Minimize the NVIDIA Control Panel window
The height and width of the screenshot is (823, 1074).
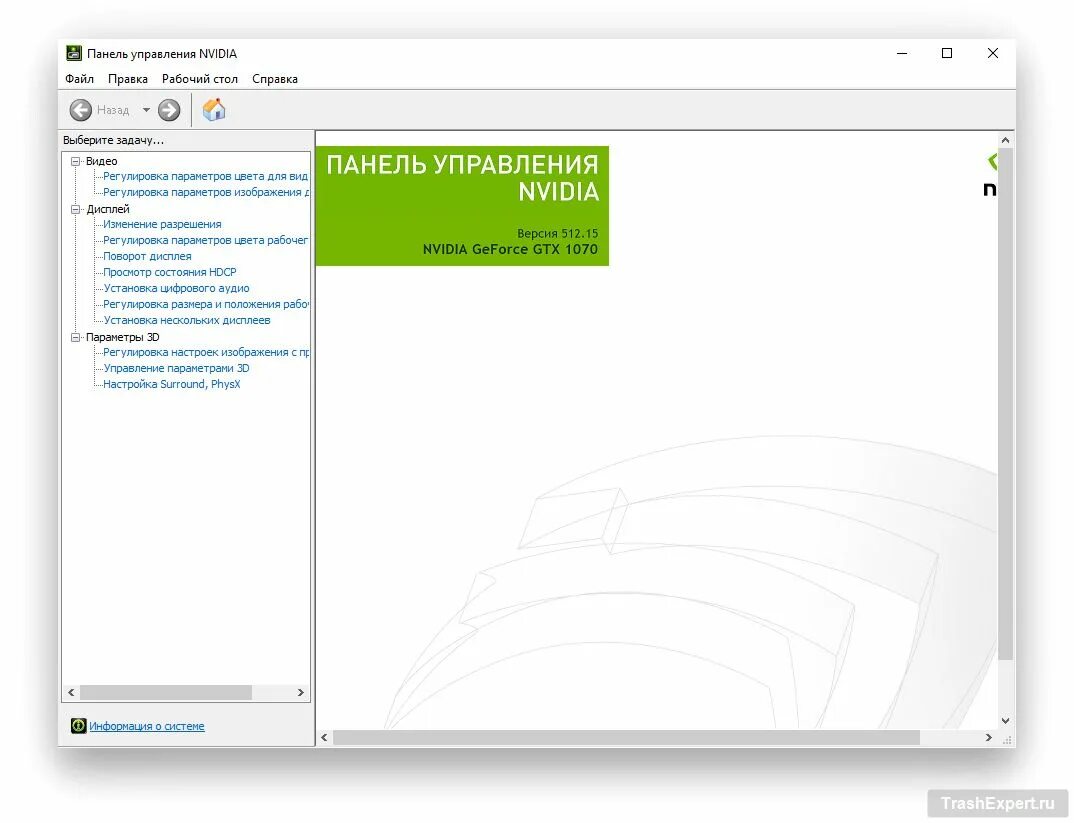[x=902, y=53]
